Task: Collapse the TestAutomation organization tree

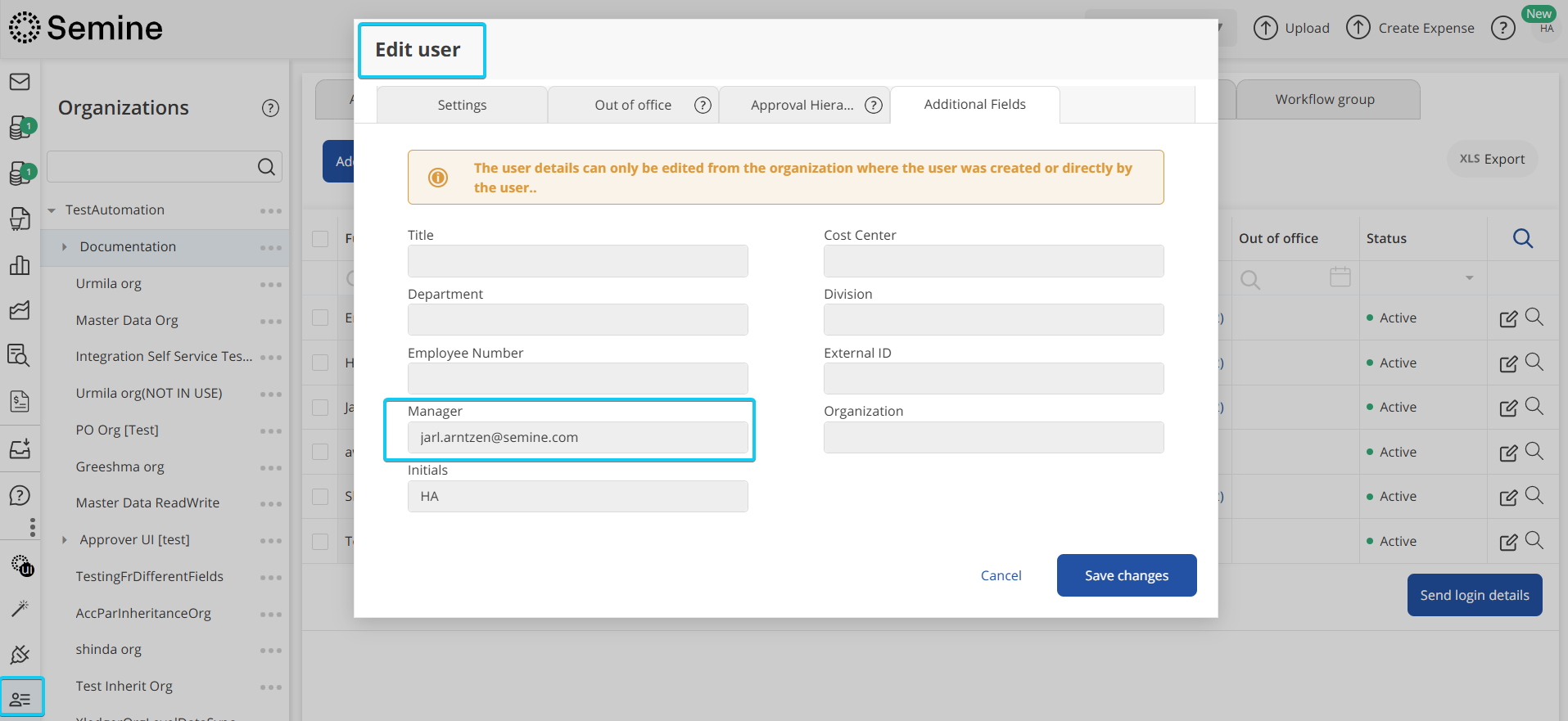Action: click(52, 210)
